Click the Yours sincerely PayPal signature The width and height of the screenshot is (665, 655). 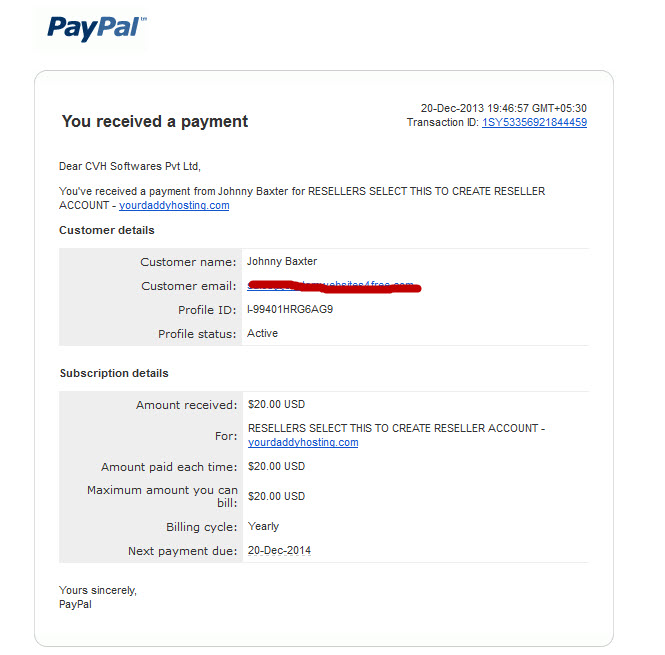click(x=98, y=597)
